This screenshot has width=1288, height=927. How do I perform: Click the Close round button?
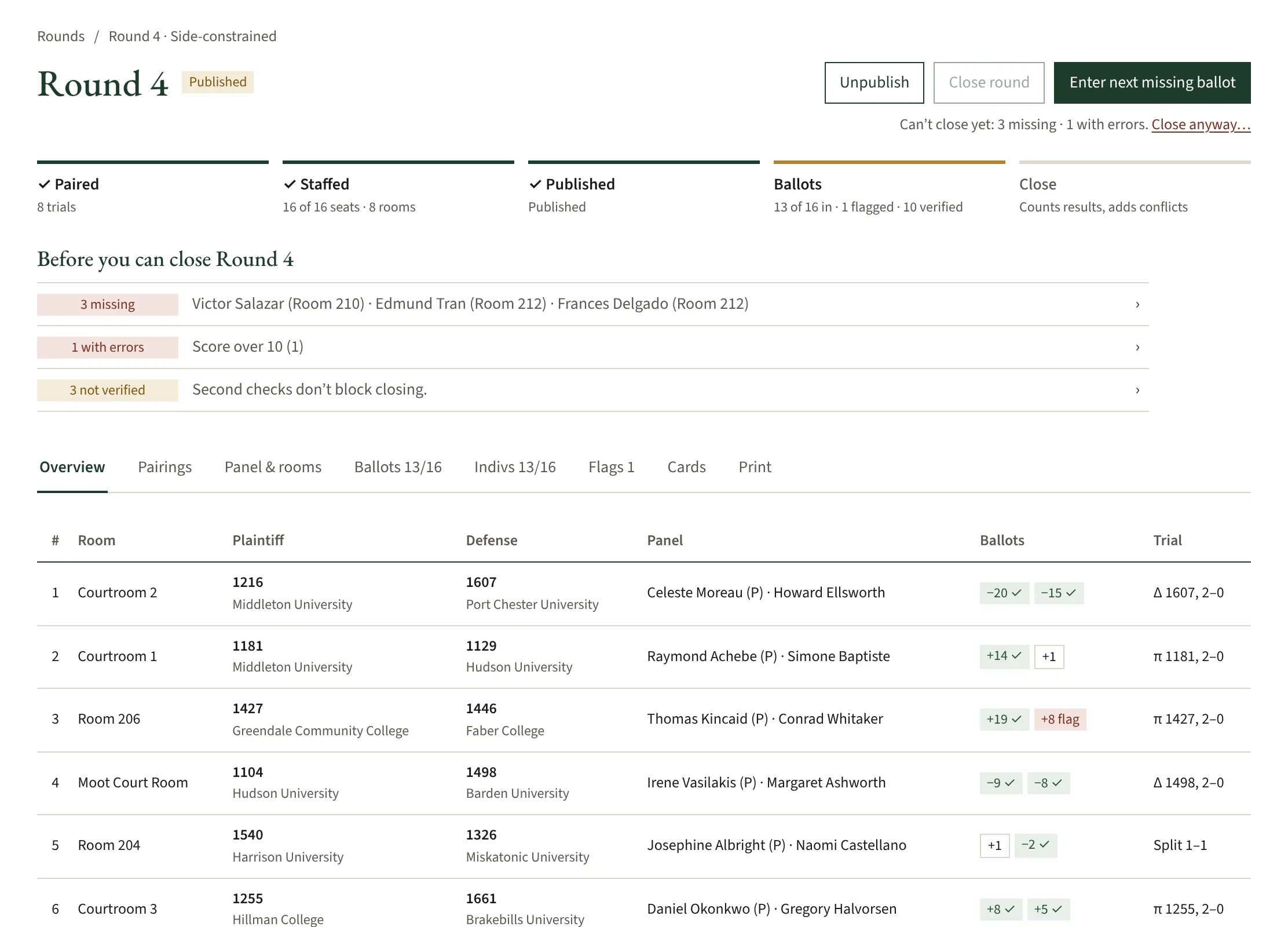(x=989, y=83)
